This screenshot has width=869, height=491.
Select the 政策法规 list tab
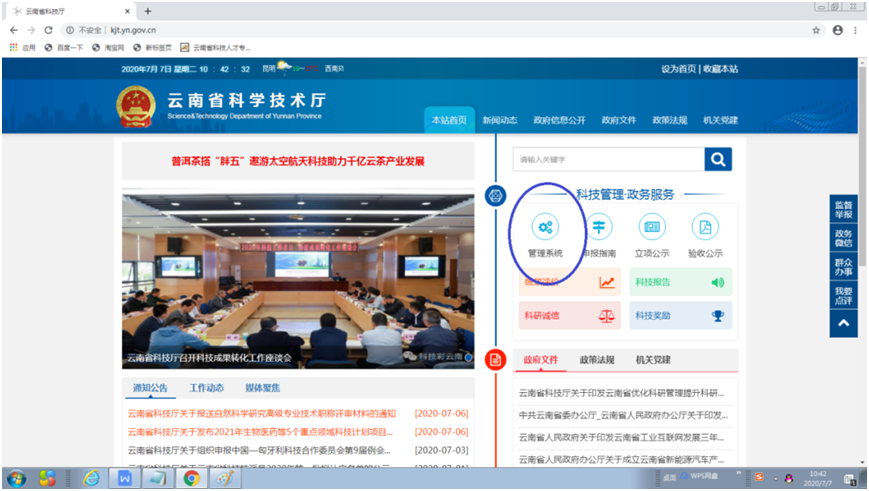coord(597,360)
